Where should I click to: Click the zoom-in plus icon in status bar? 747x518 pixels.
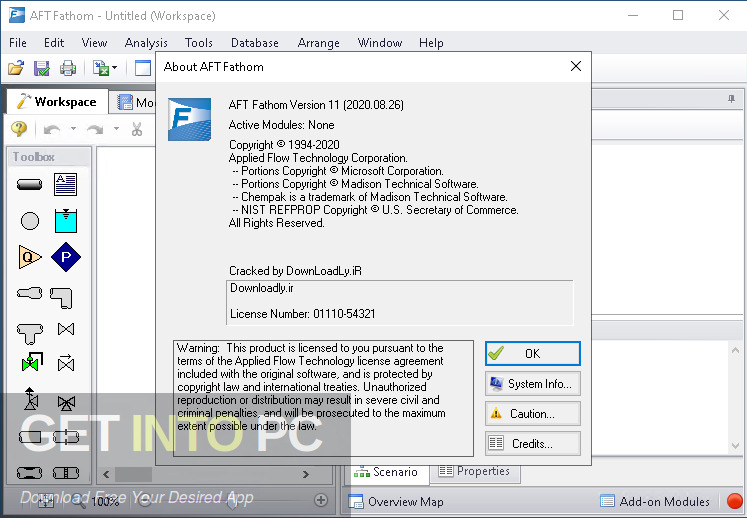click(321, 500)
